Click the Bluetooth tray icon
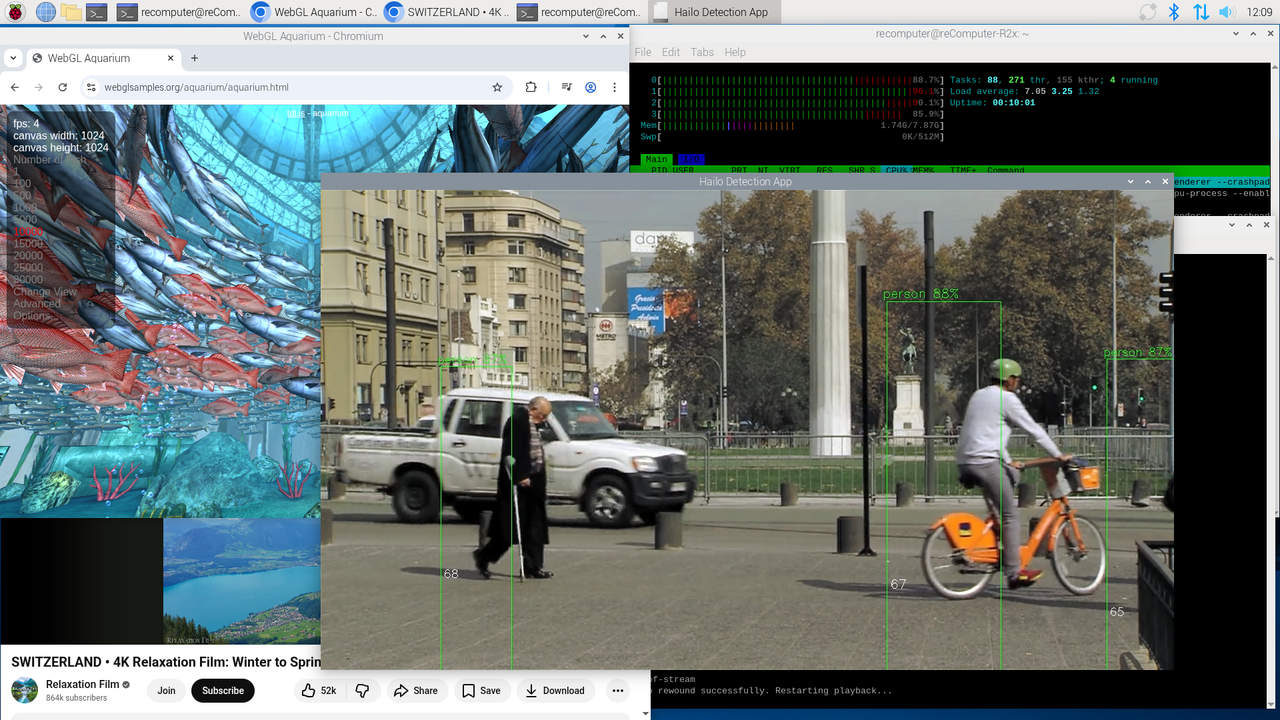1280x720 pixels. point(1175,12)
